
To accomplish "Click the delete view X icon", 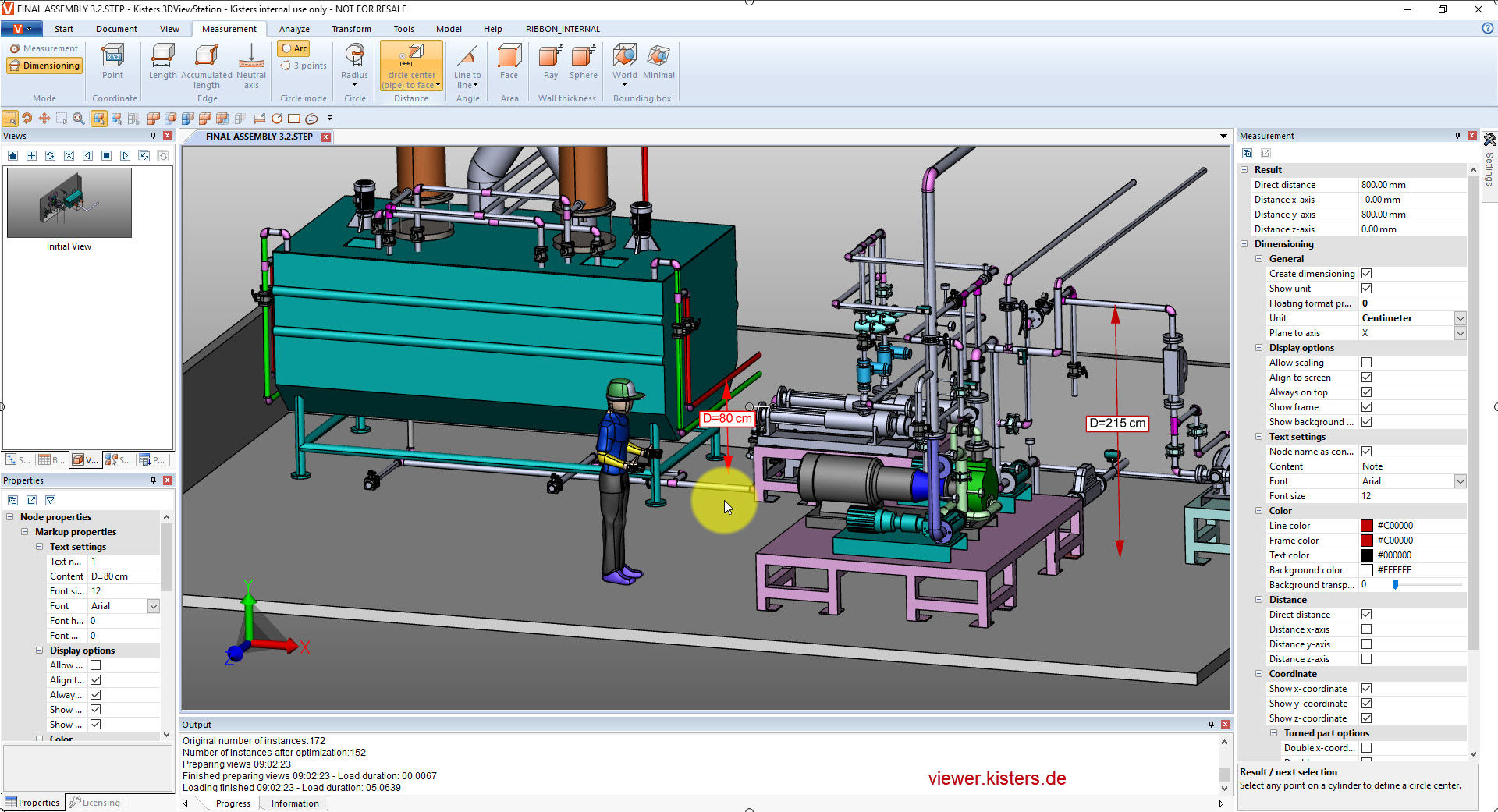I will point(69,156).
